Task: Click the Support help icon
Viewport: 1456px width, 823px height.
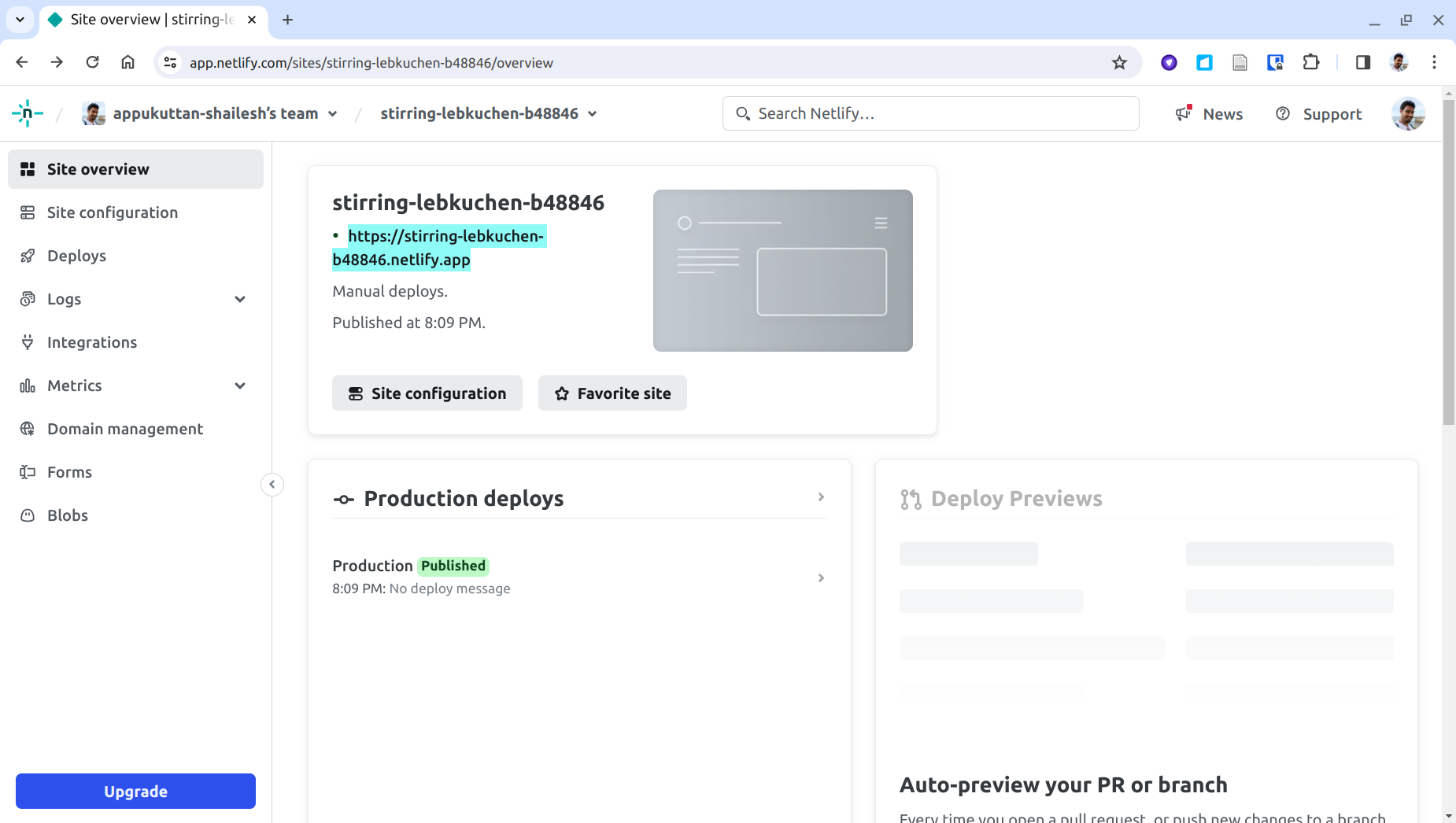Action: 1283,113
